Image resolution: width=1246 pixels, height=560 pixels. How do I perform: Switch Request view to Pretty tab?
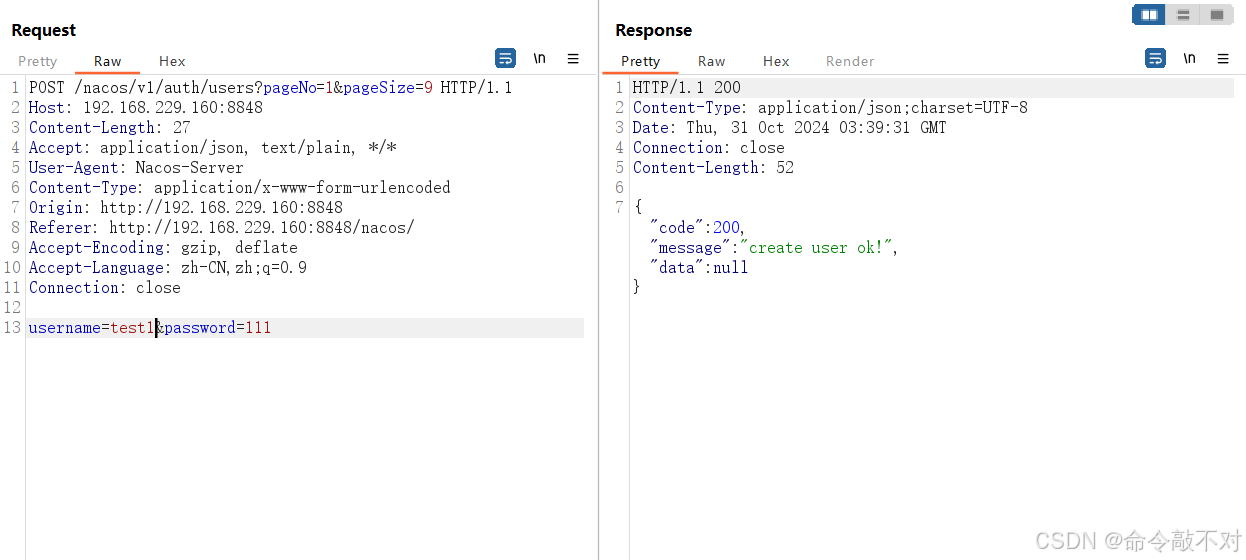pyautogui.click(x=38, y=61)
